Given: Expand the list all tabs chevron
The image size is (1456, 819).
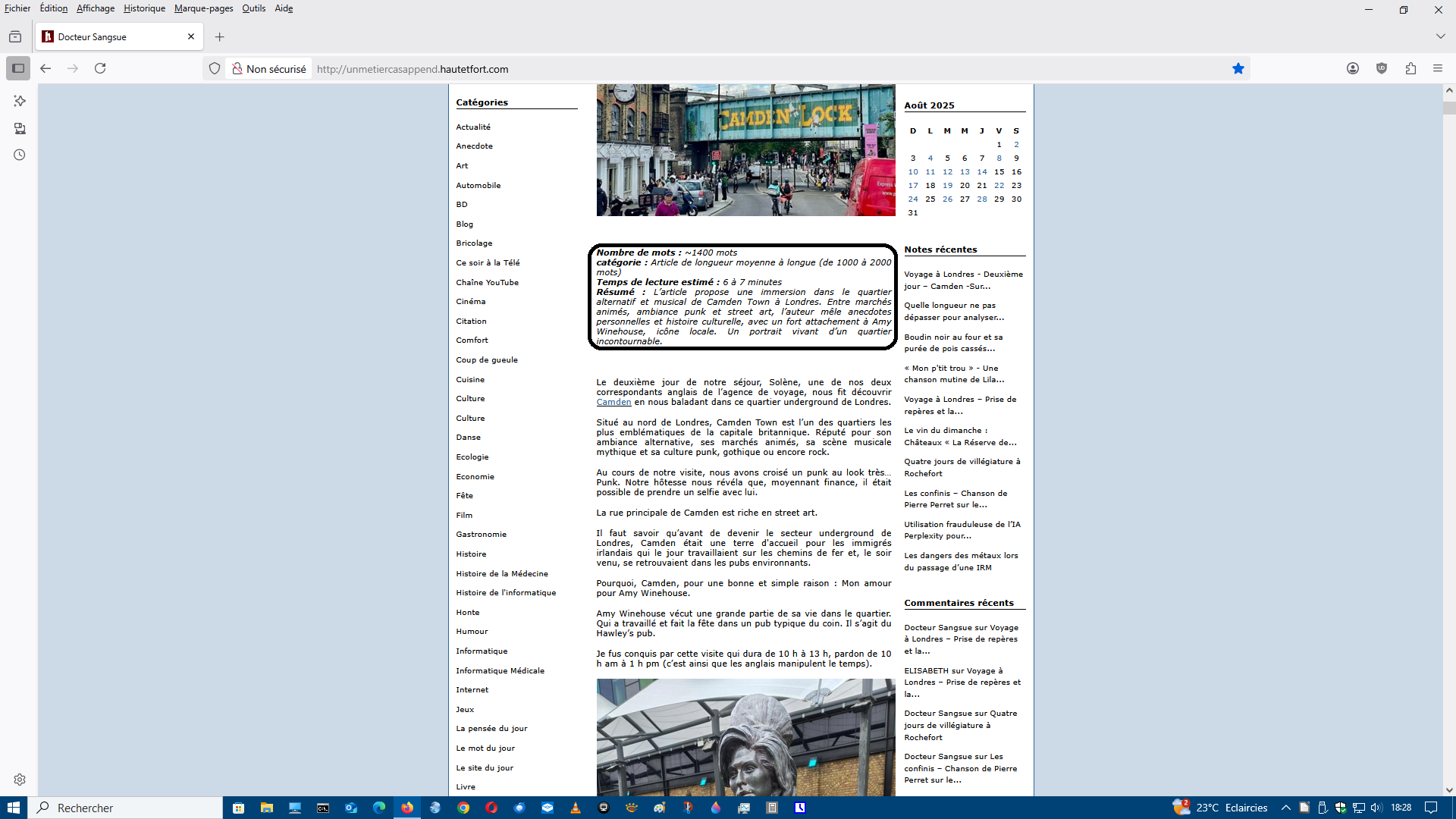Looking at the screenshot, I should [x=1440, y=36].
